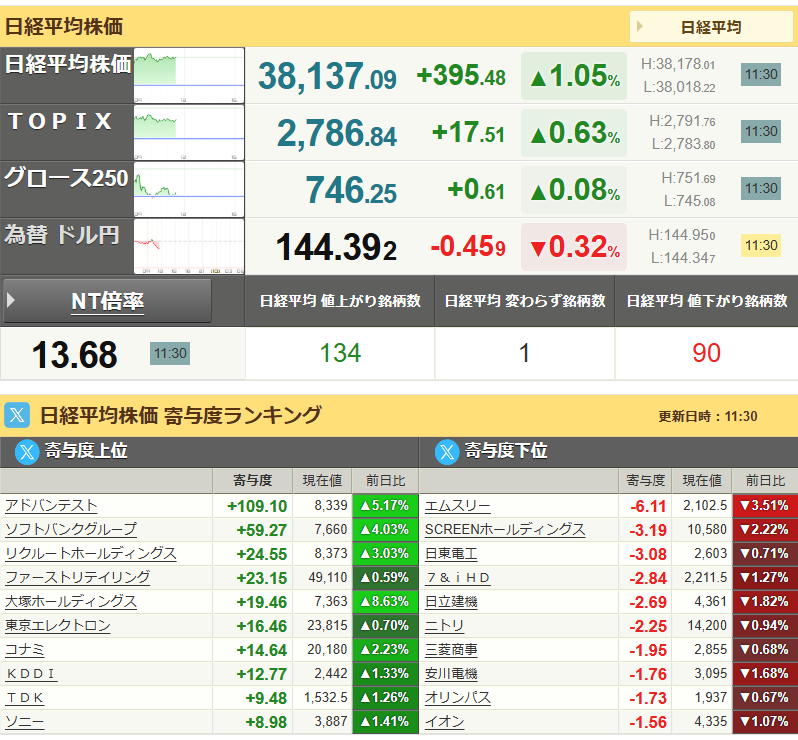
Task: Open the 日経平均 button at top right
Action: [710, 27]
